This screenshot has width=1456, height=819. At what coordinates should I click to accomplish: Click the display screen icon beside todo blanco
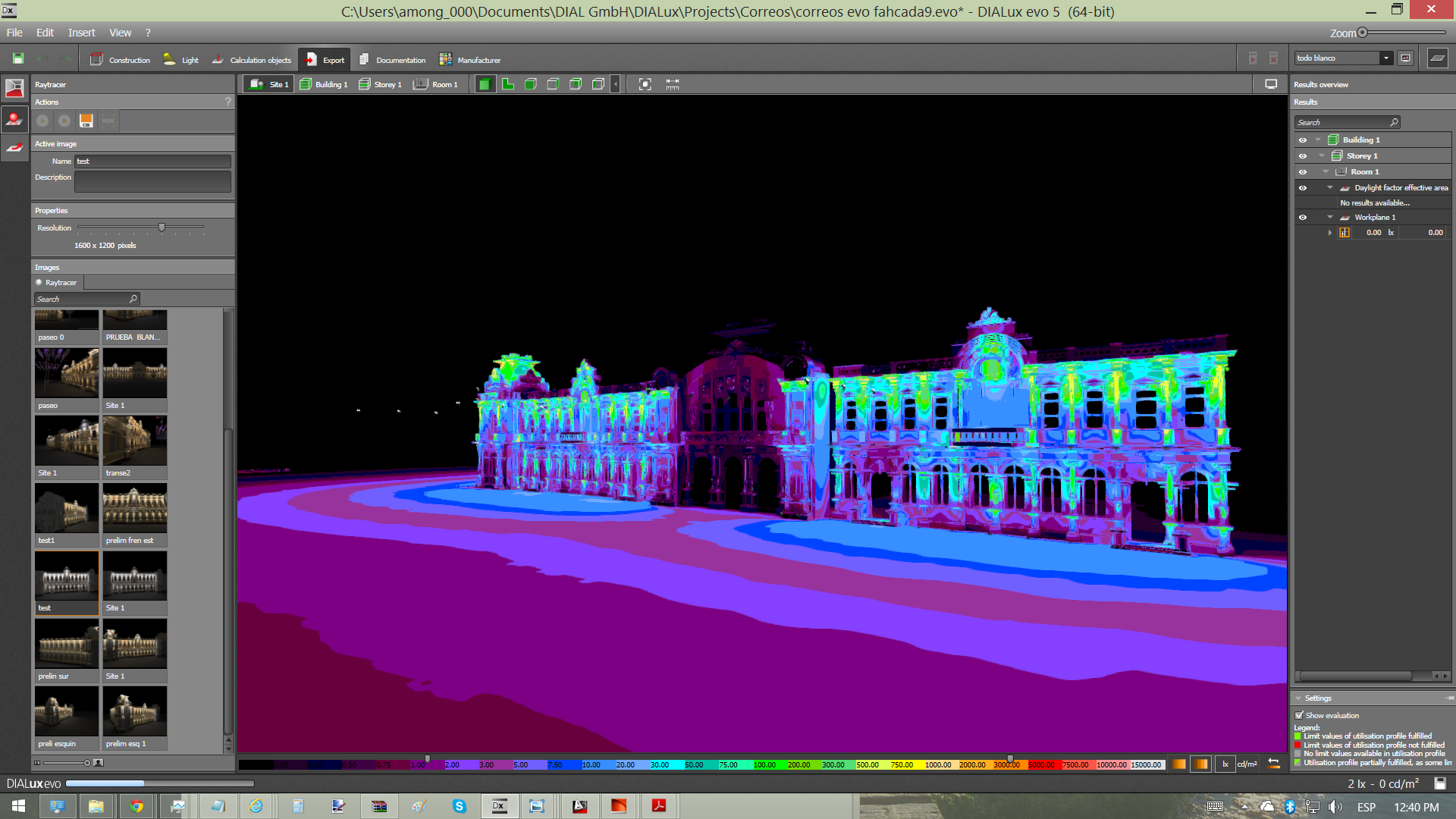(x=1405, y=58)
